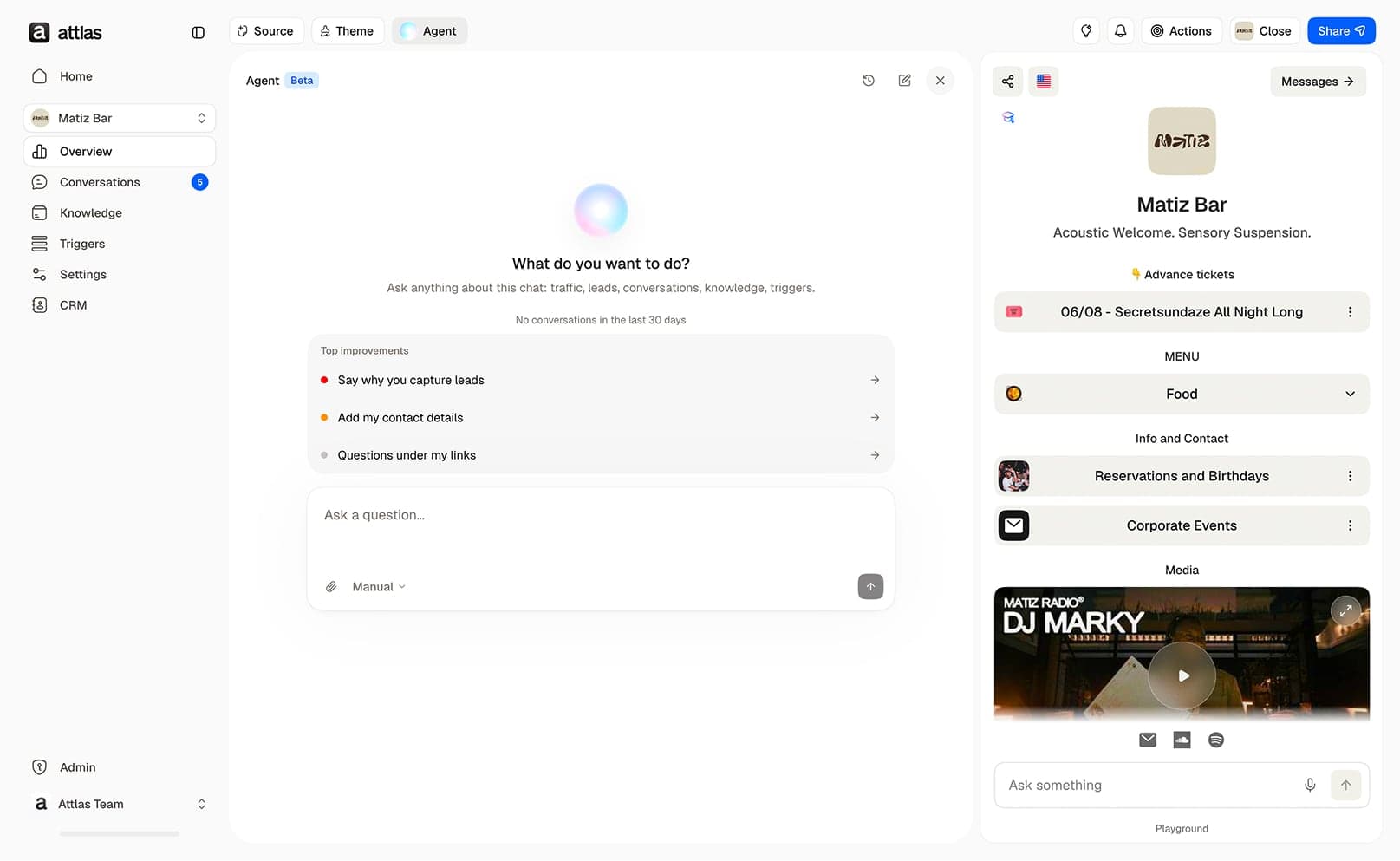The width and height of the screenshot is (1400, 861).
Task: Expand the Food menu section
Action: (x=1182, y=394)
